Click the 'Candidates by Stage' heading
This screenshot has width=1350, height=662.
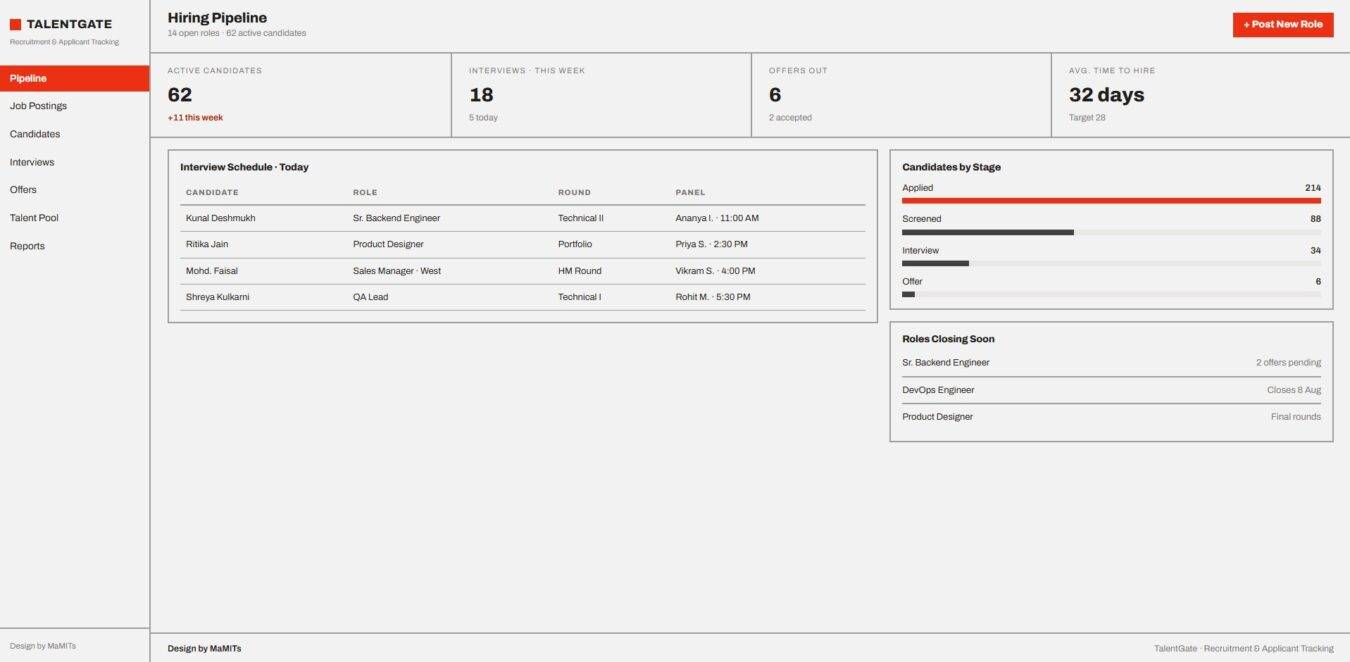[951, 167]
